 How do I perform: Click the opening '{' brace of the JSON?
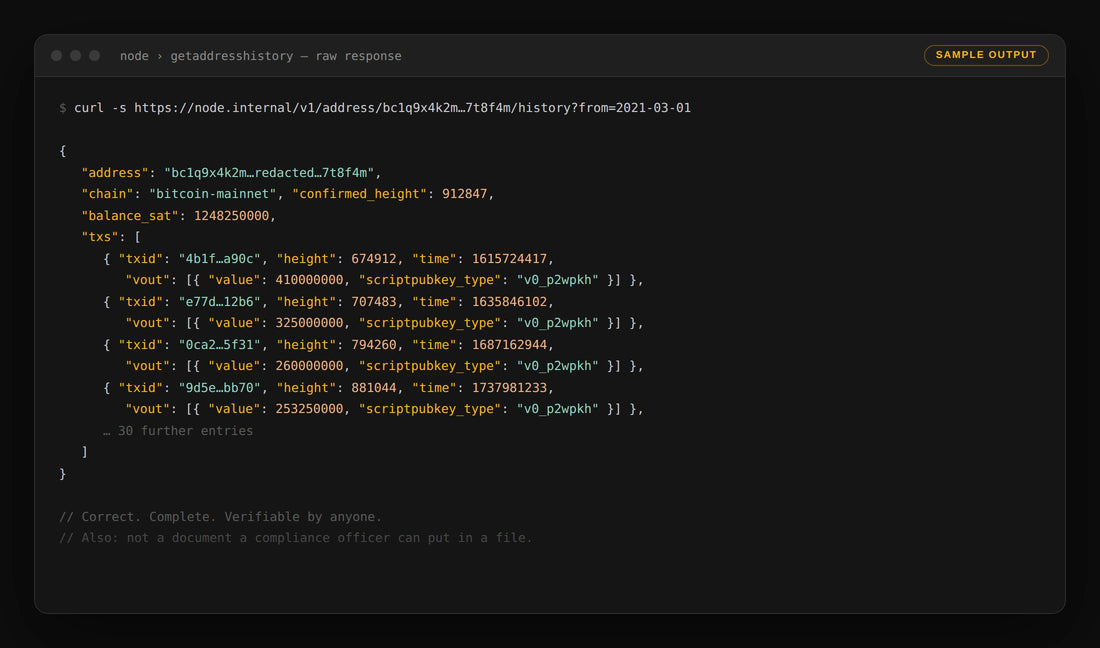click(x=62, y=151)
